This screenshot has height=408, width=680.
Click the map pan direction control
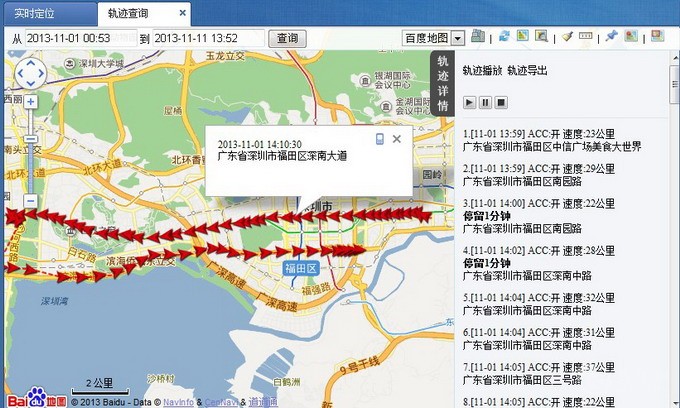pyautogui.click(x=31, y=72)
